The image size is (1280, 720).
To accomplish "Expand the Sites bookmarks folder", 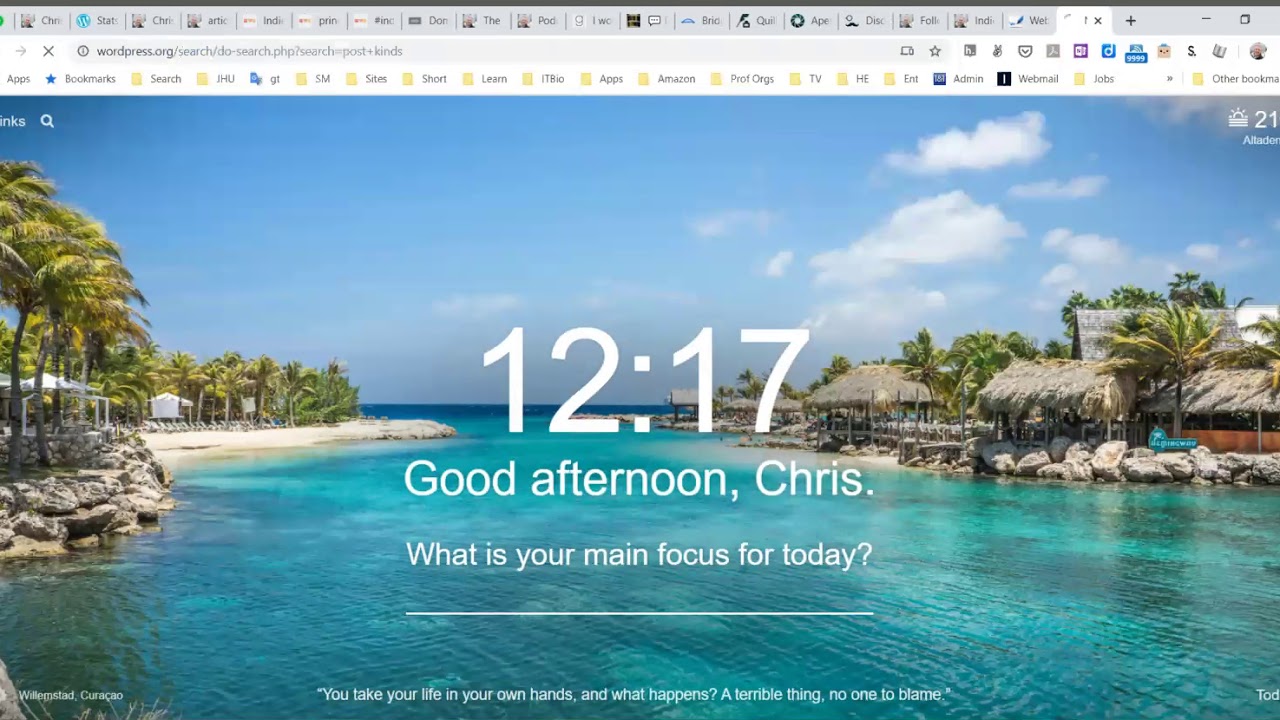I will pyautogui.click(x=366, y=79).
